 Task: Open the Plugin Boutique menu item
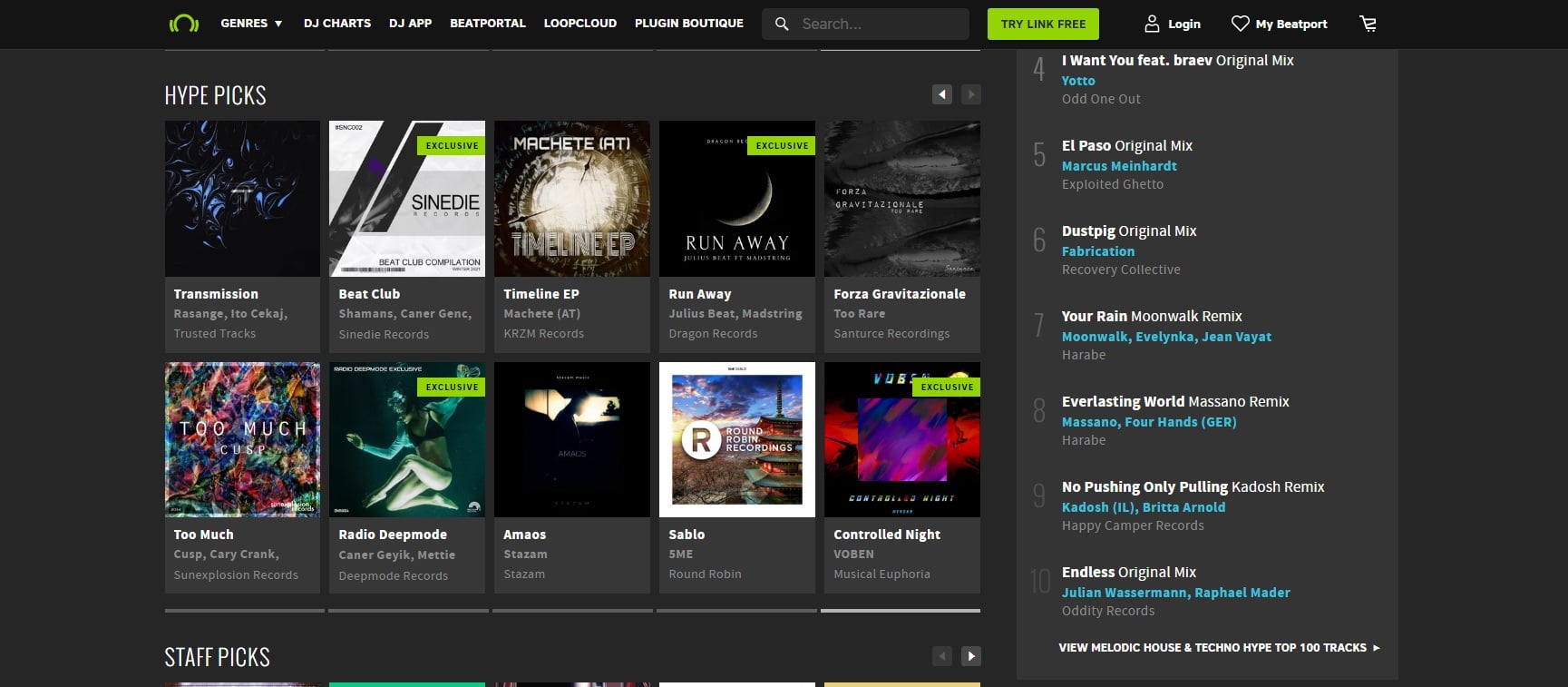pos(689,24)
